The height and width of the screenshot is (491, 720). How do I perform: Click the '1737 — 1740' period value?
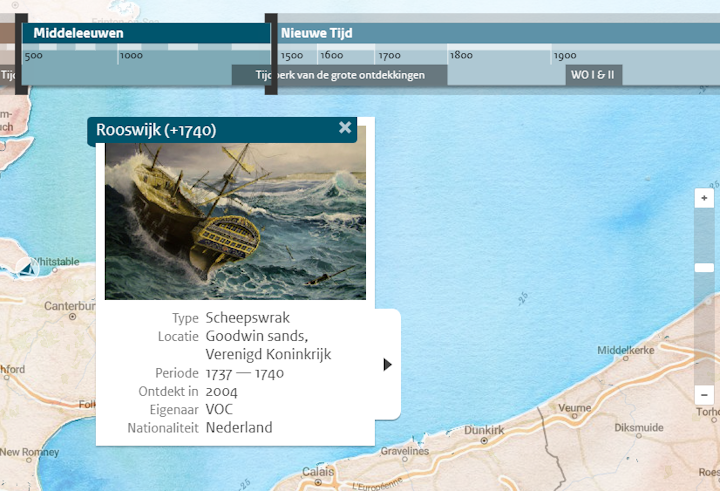point(244,373)
